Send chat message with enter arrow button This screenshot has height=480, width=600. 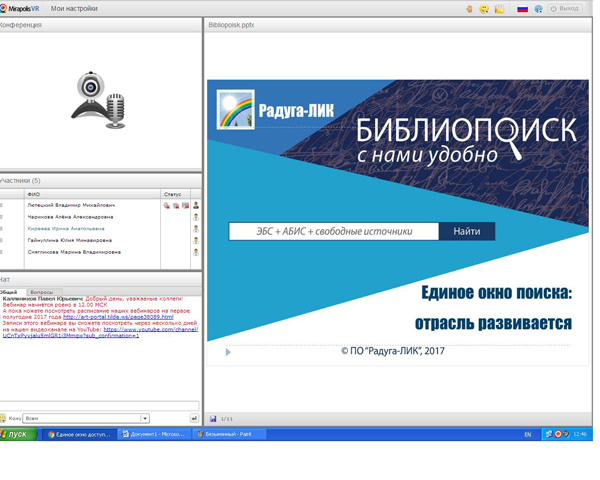pyautogui.click(x=194, y=418)
